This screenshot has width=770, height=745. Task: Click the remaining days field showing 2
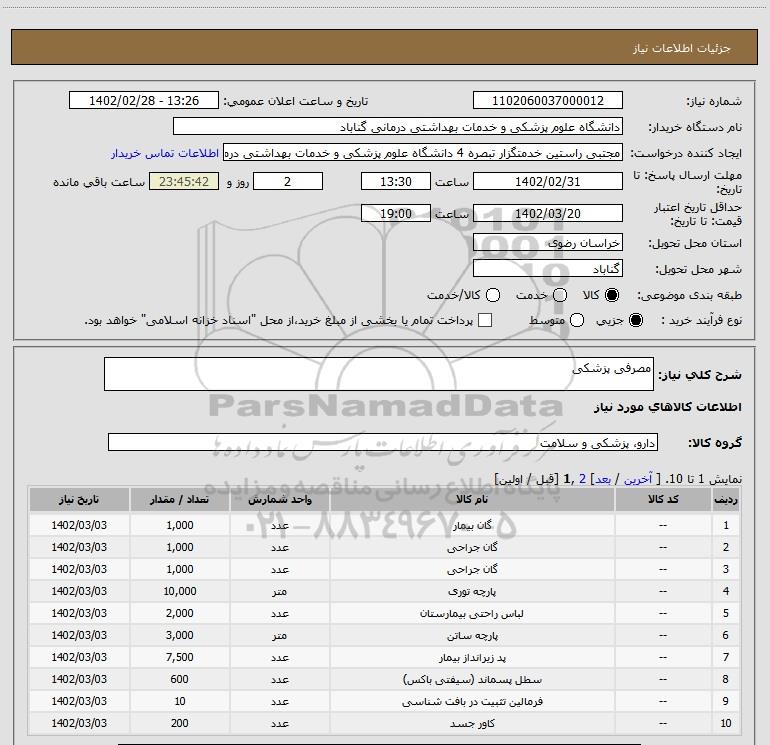(x=288, y=181)
